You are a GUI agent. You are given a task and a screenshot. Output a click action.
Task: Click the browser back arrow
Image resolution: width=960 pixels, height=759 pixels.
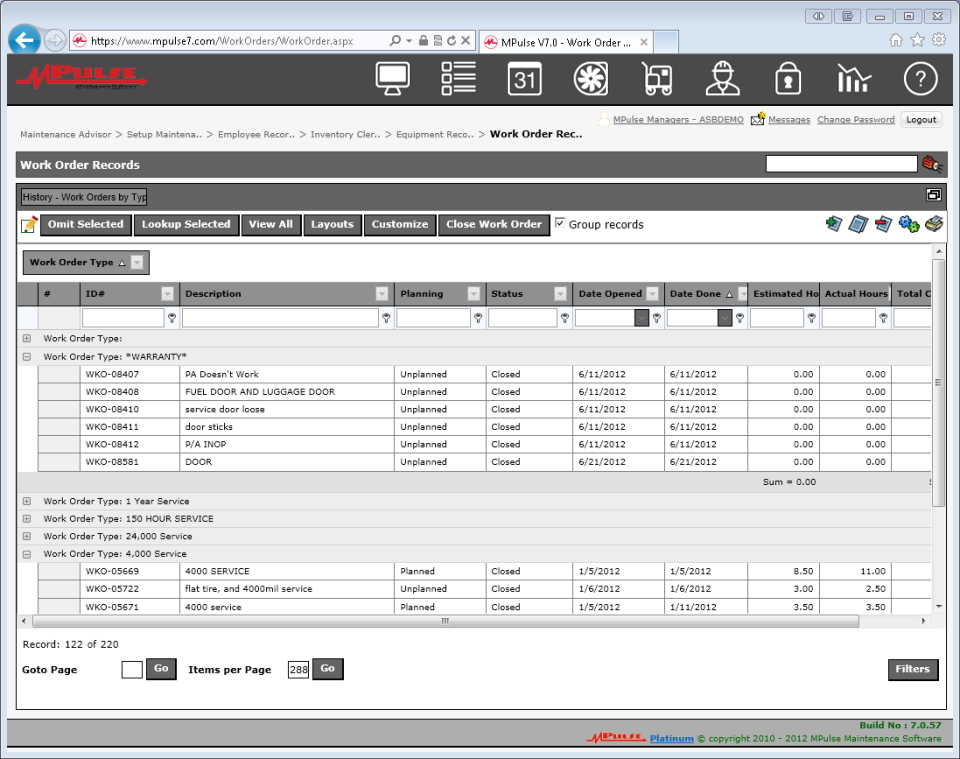(24, 41)
